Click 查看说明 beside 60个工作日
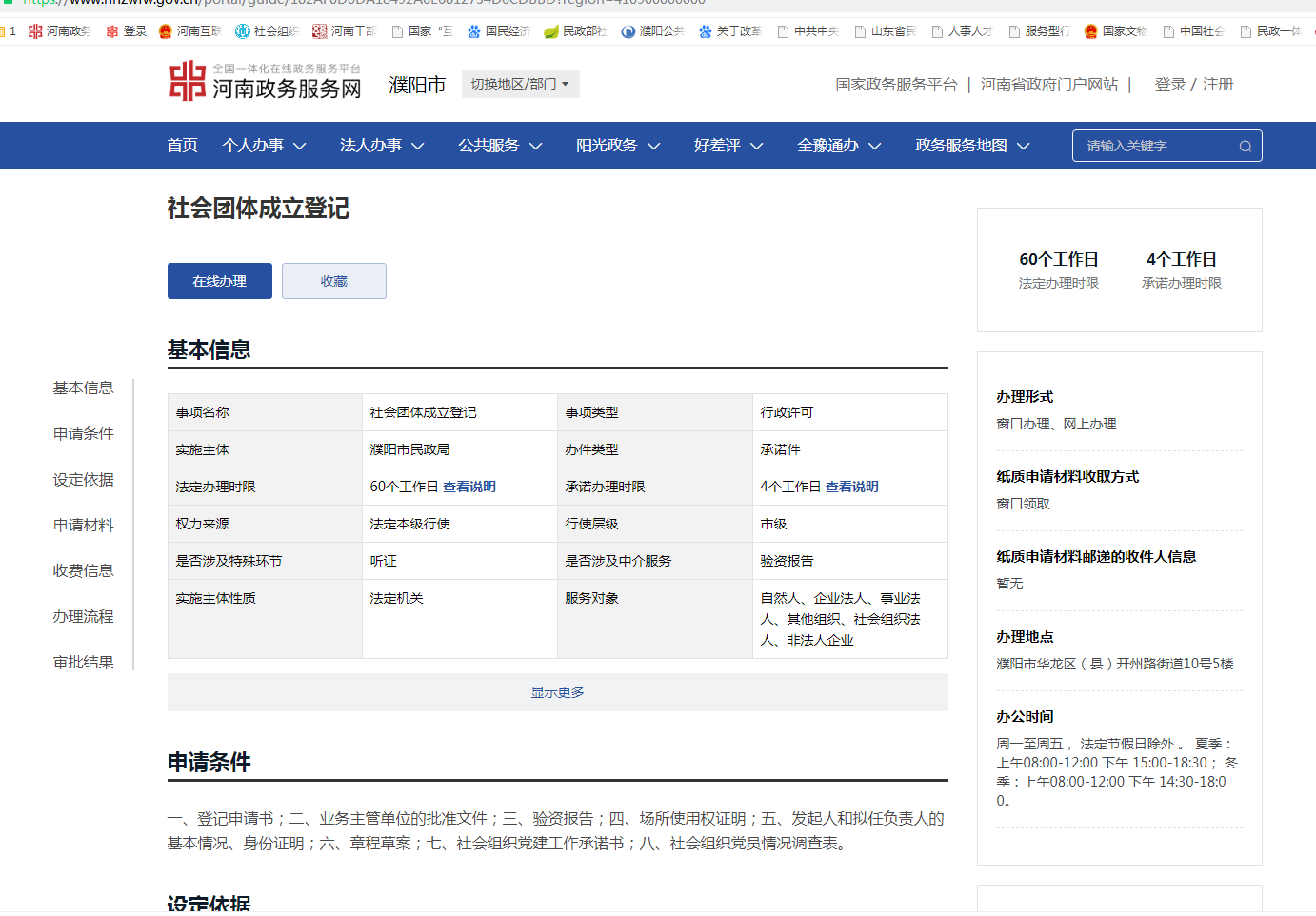Image resolution: width=1316 pixels, height=916 pixels. [x=469, y=487]
